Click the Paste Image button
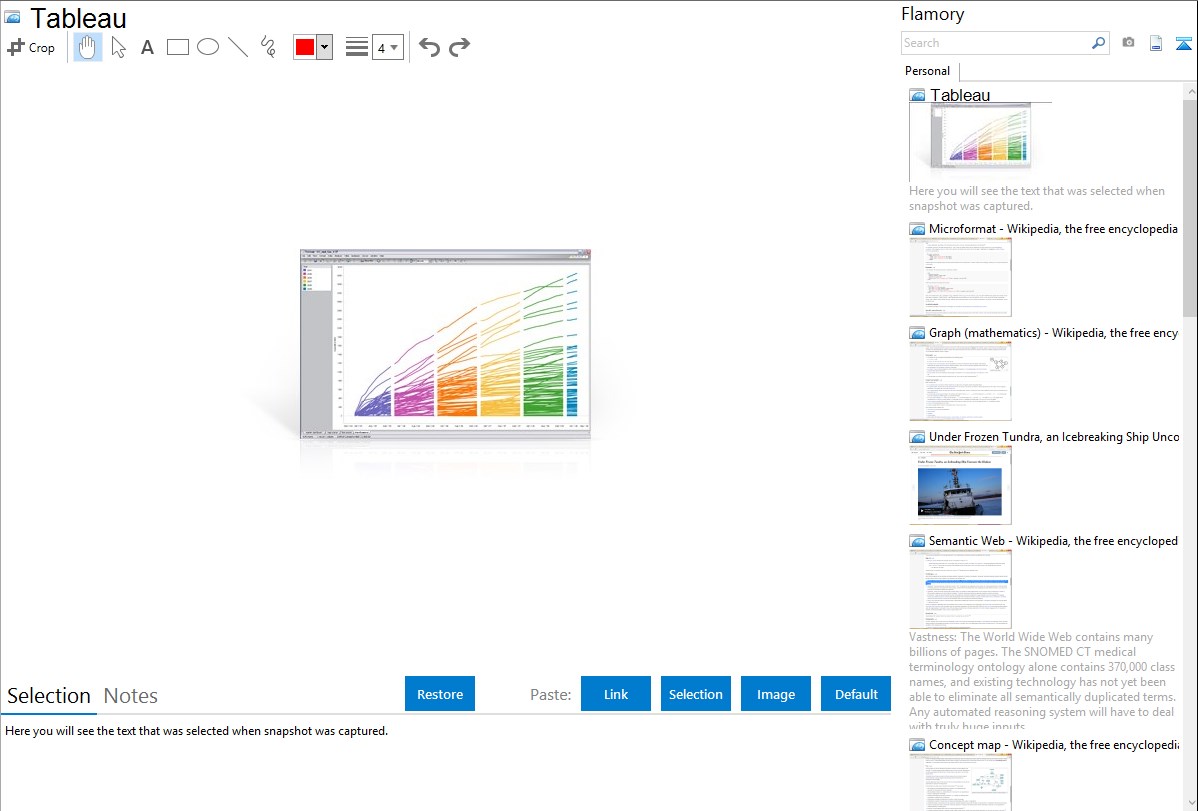The width and height of the screenshot is (1198, 811). (x=775, y=694)
